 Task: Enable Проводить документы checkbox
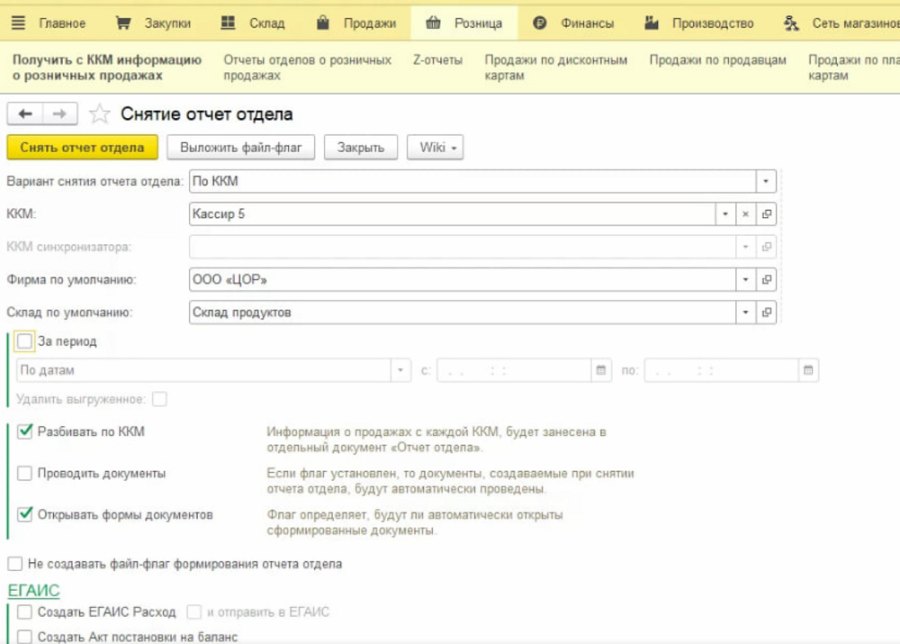click(x=24, y=474)
